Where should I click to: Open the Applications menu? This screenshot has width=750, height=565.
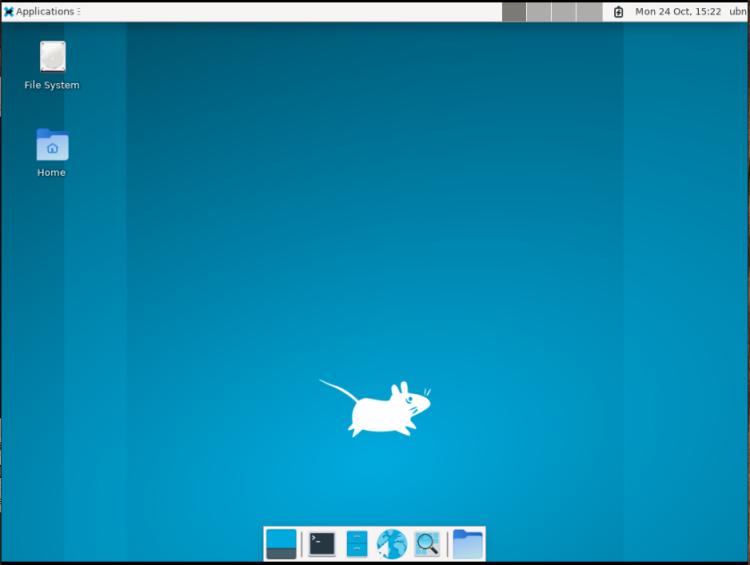(x=41, y=11)
